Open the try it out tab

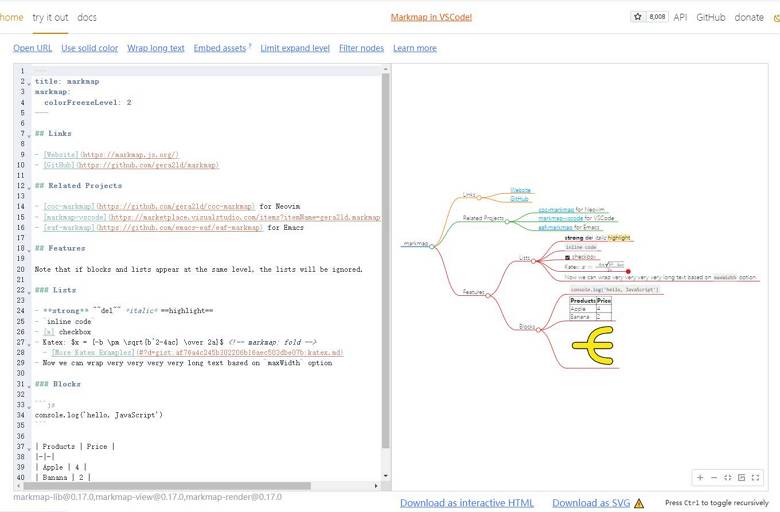point(50,17)
